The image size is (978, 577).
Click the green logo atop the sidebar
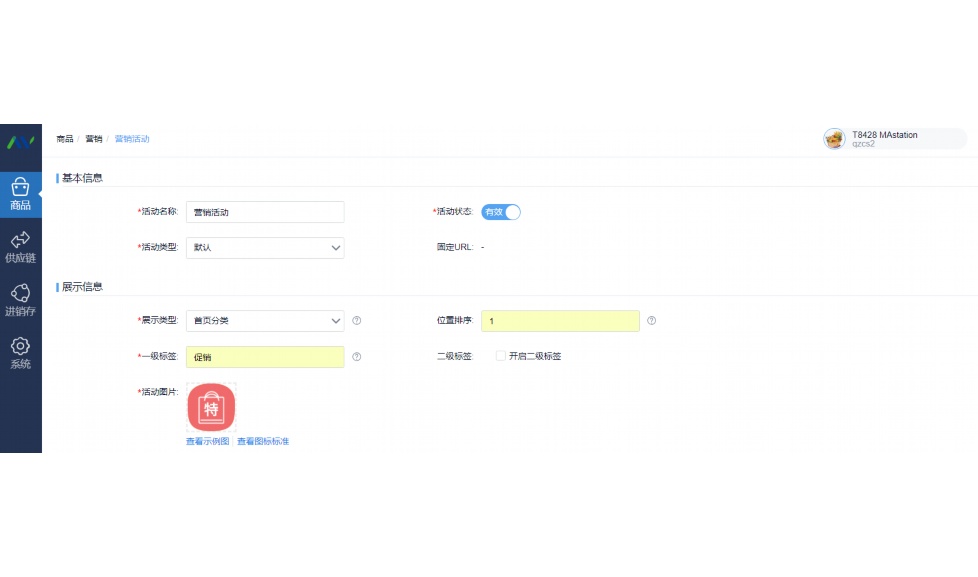20,142
